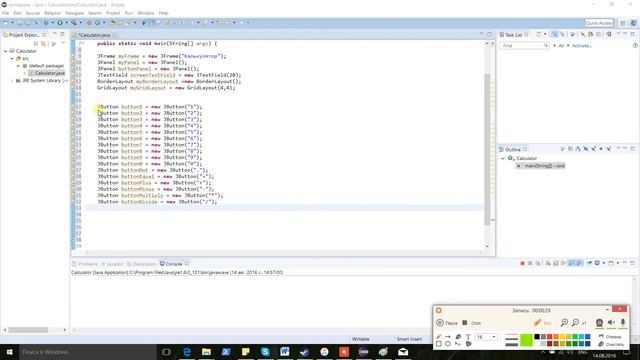Click the Очистить clear button
This screenshot has height=360, width=640.
[x=611, y=344]
